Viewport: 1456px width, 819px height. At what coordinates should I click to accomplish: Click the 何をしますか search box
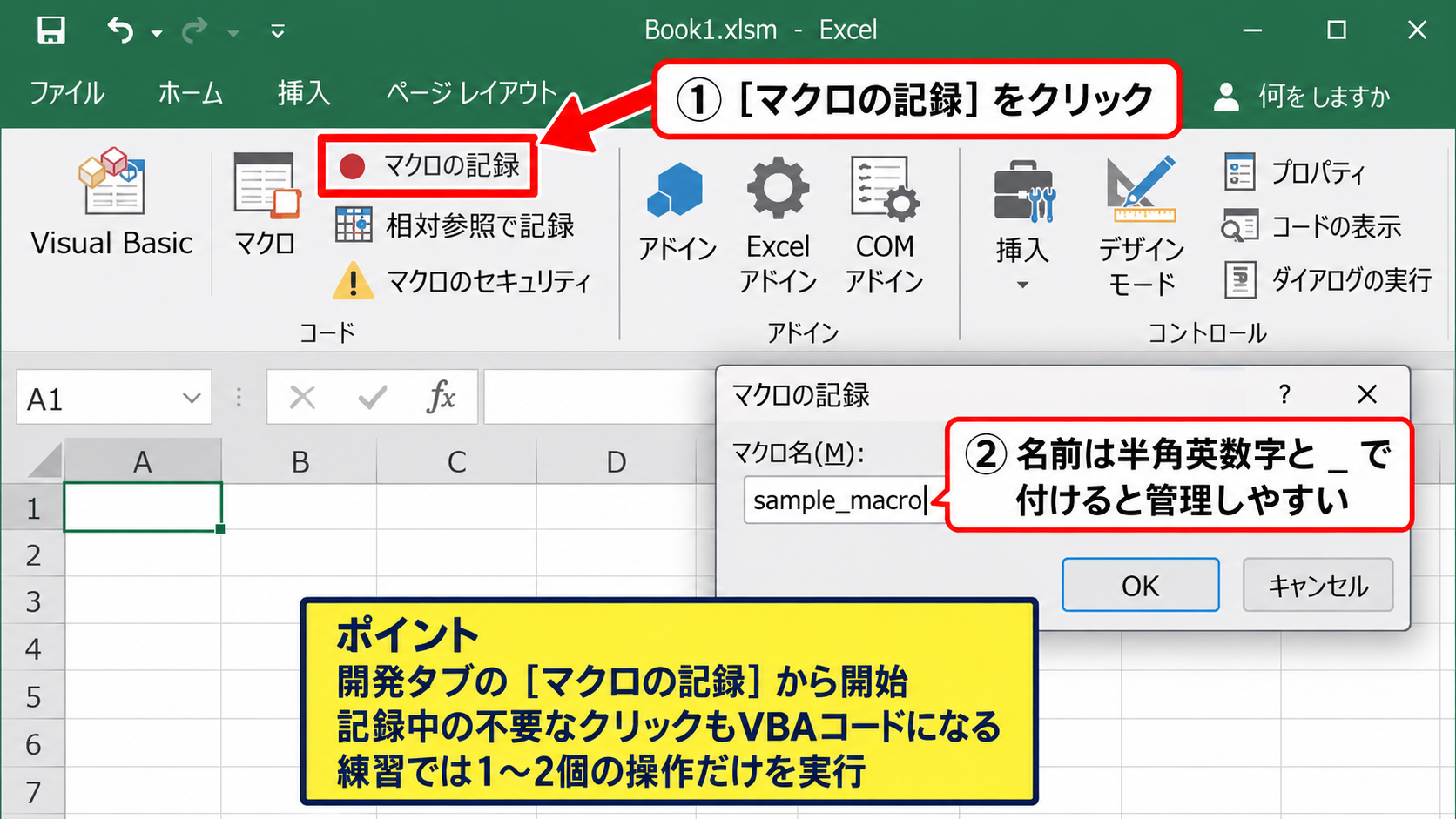(1324, 96)
